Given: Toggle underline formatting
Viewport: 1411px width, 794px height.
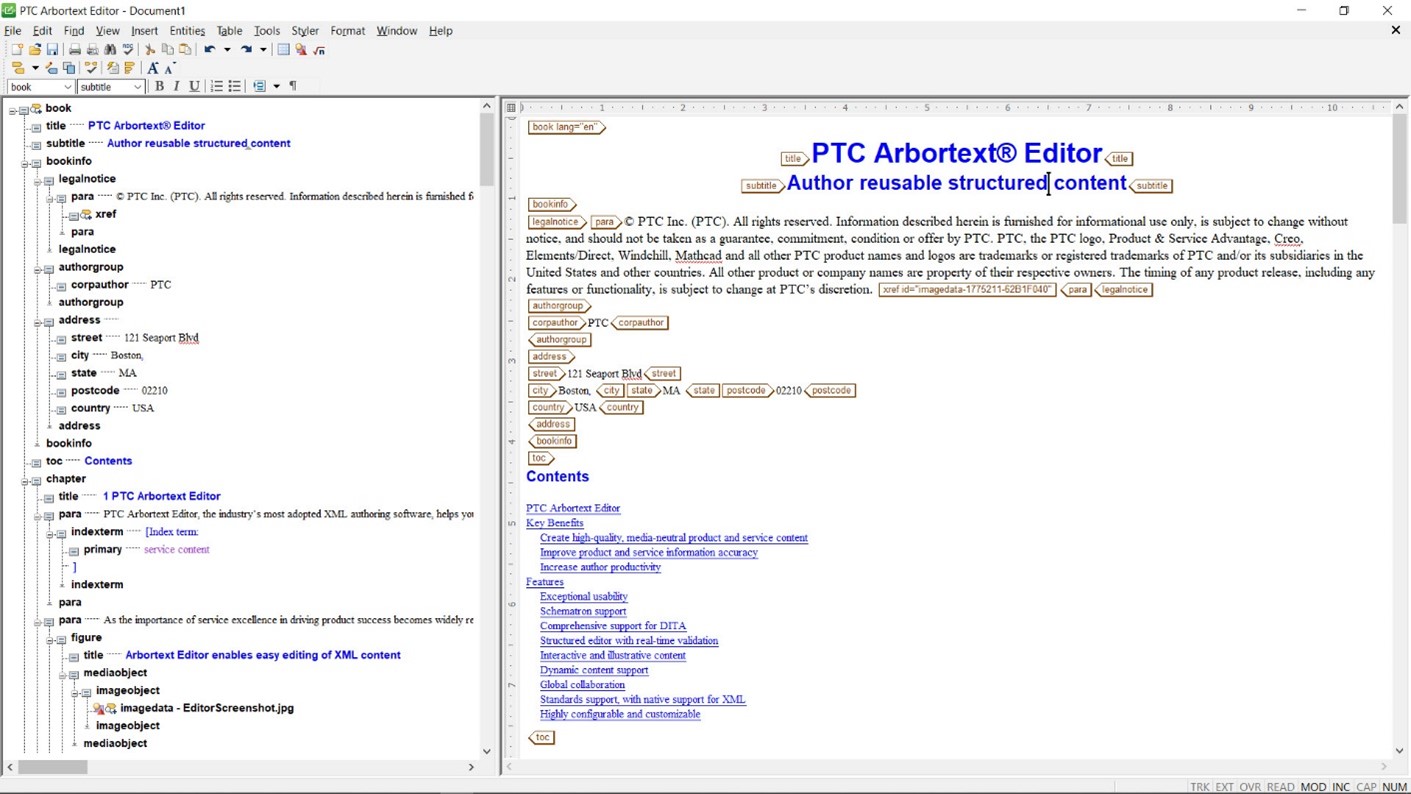Looking at the screenshot, I should 194,86.
